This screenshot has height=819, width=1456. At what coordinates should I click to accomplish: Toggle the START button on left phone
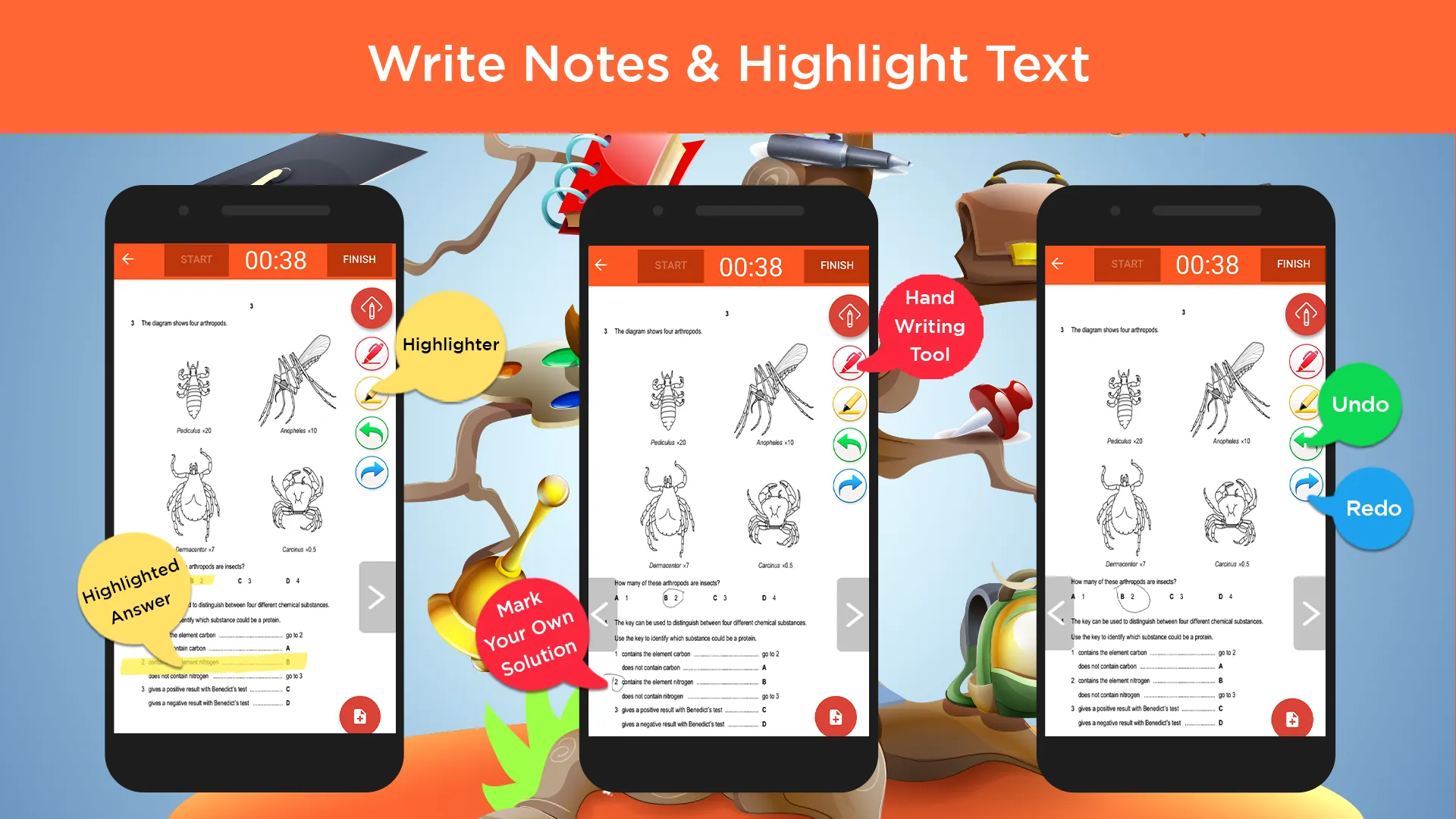click(x=196, y=260)
